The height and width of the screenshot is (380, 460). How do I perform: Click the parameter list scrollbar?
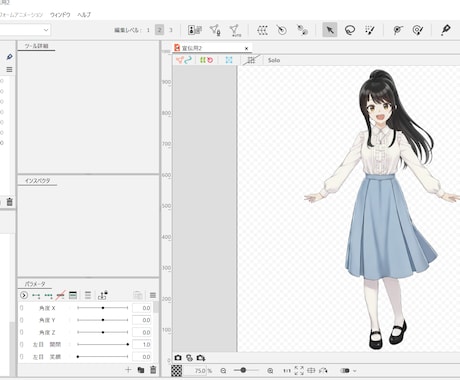pyautogui.click(x=156, y=307)
